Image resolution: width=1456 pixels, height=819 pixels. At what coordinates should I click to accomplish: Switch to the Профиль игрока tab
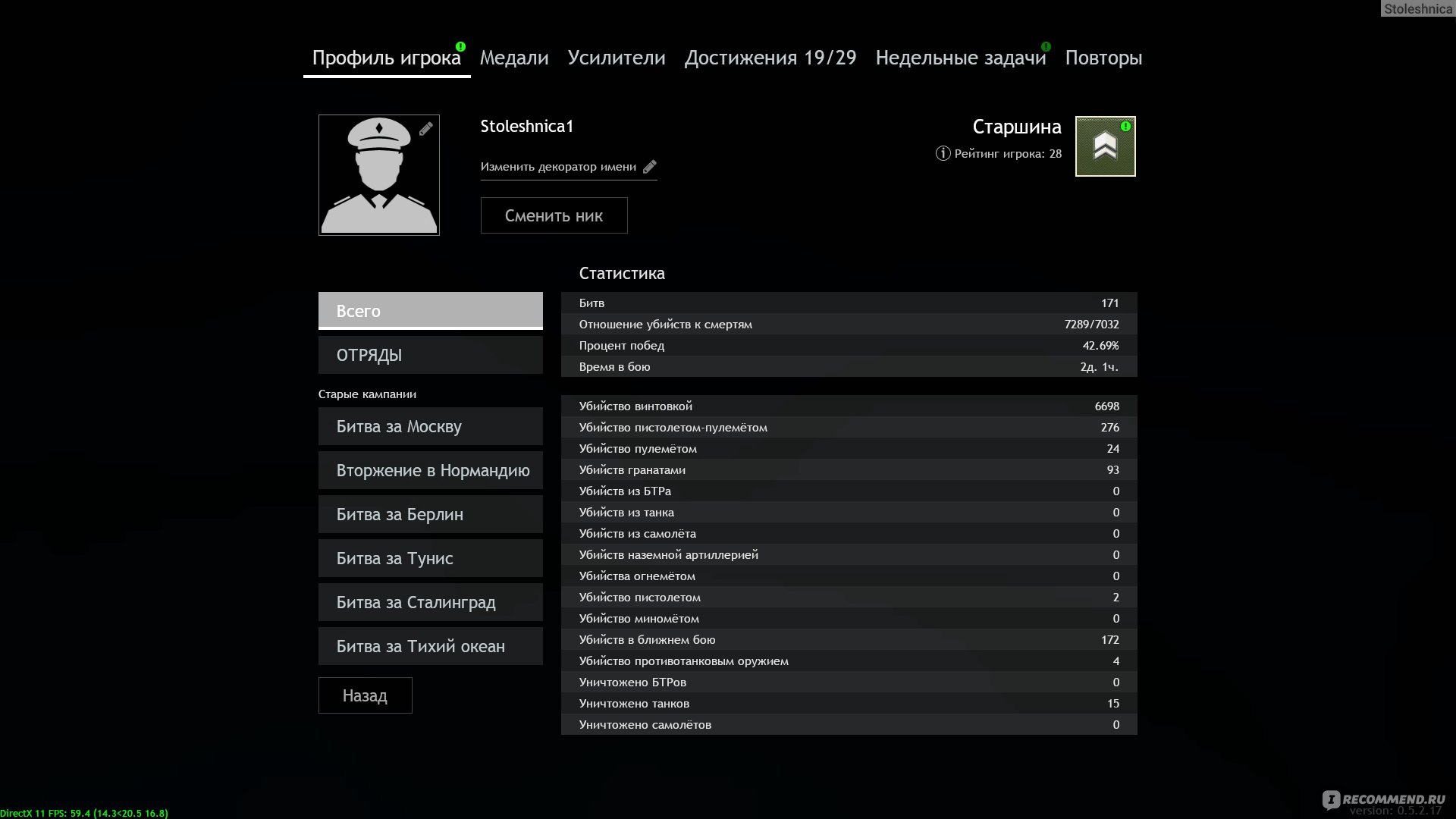pyautogui.click(x=387, y=58)
